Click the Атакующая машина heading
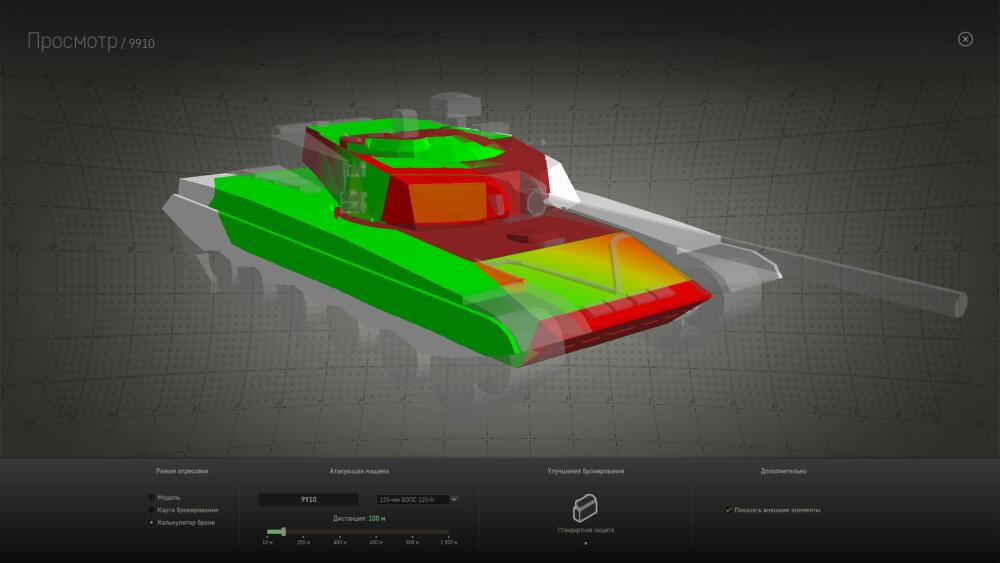1000x563 pixels. [x=359, y=471]
